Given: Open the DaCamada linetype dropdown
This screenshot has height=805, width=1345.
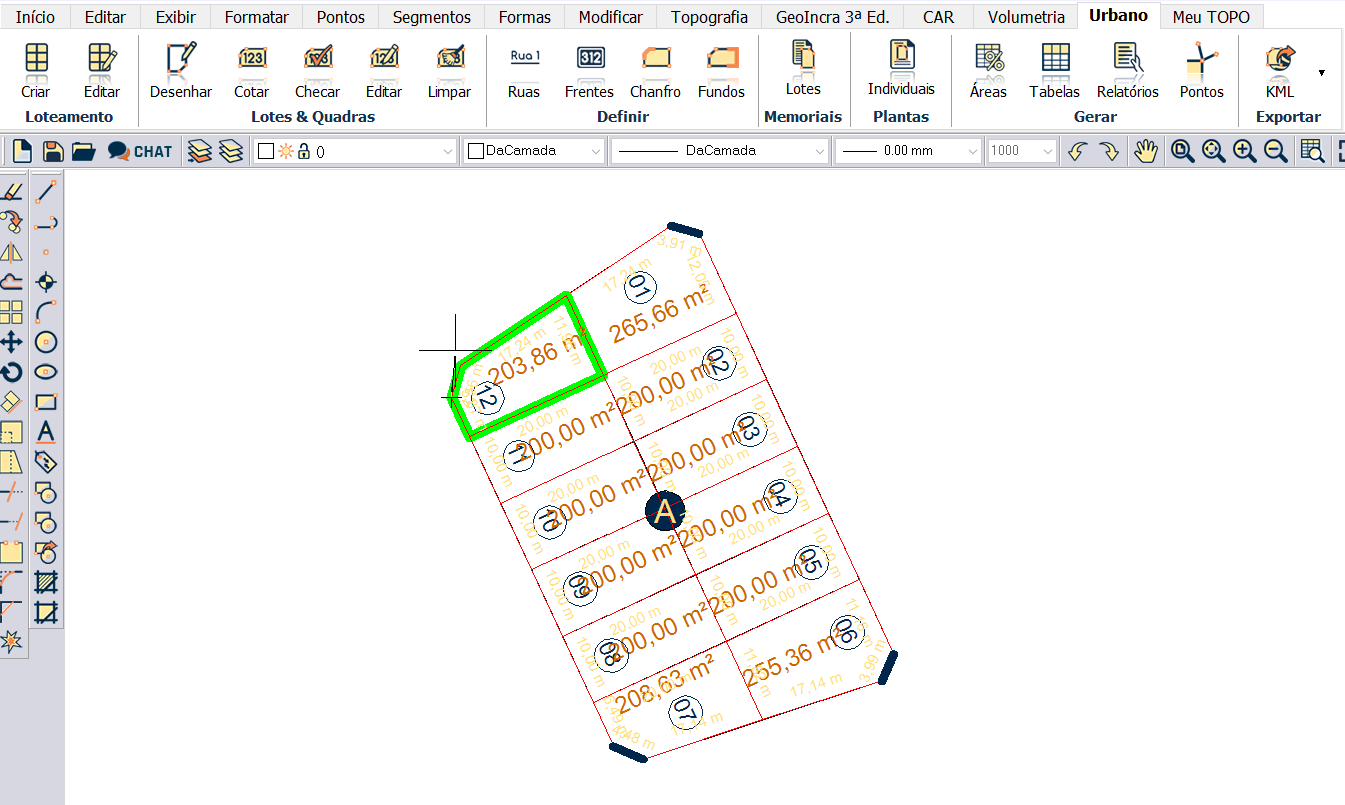Looking at the screenshot, I should (817, 150).
